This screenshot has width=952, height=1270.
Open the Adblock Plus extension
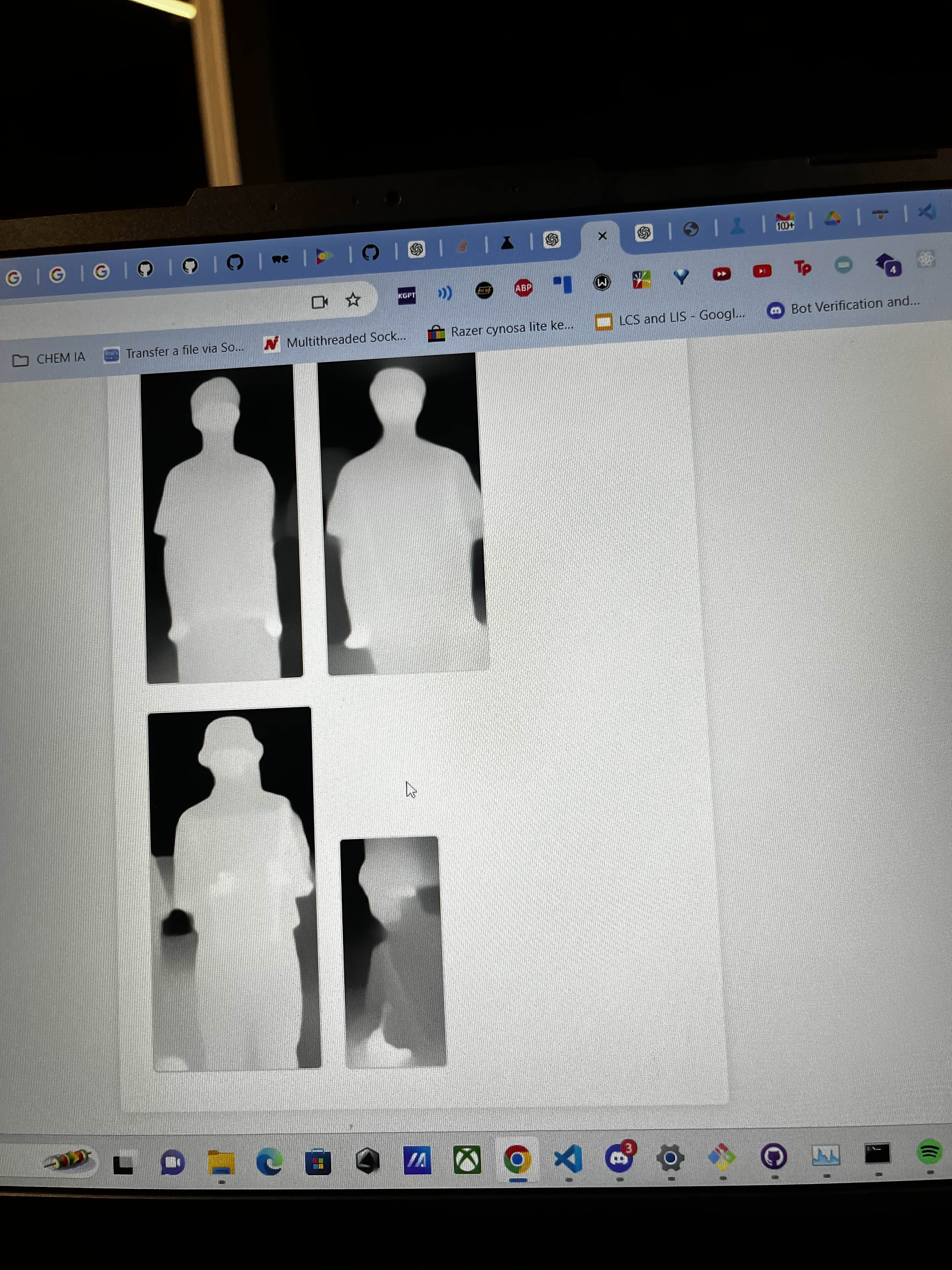click(x=523, y=288)
